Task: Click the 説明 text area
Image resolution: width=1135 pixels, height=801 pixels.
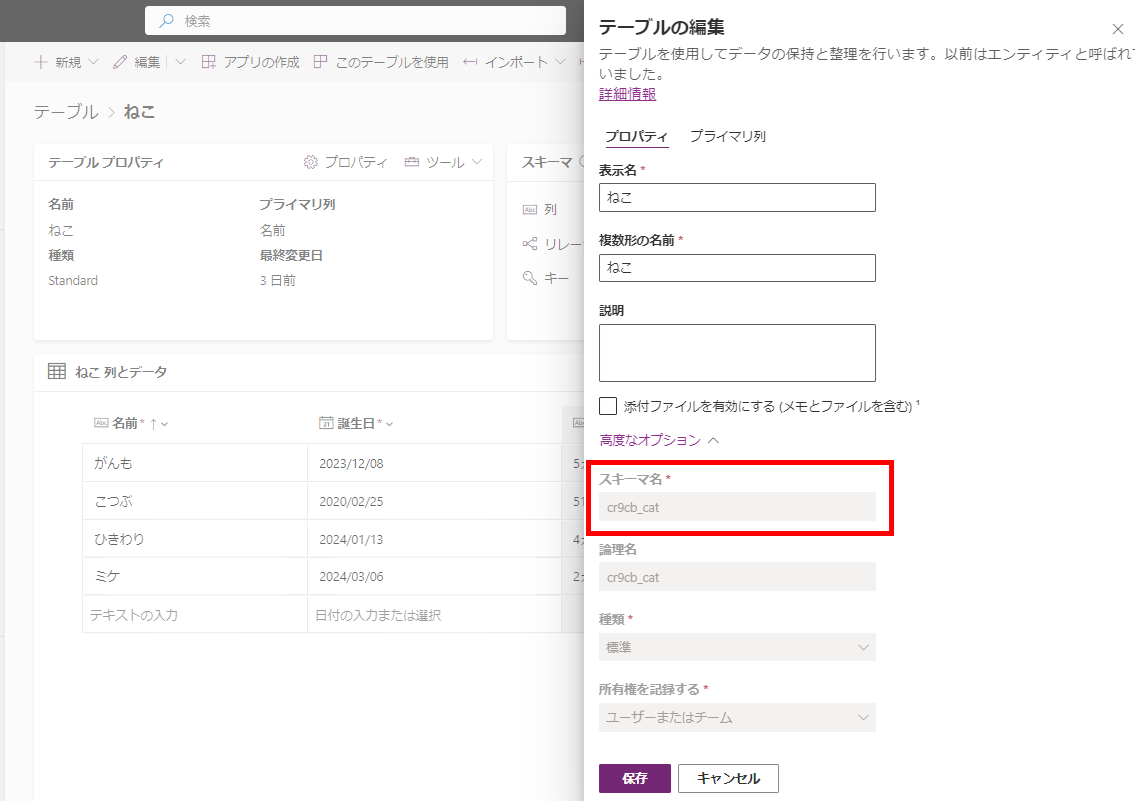Action: click(737, 352)
